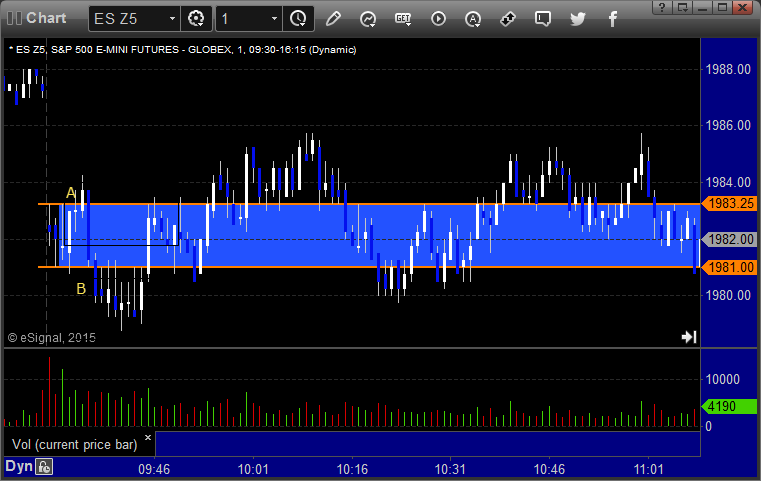The width and height of the screenshot is (761, 481).
Task: Click the 11:01 time axis label
Action: (648, 469)
